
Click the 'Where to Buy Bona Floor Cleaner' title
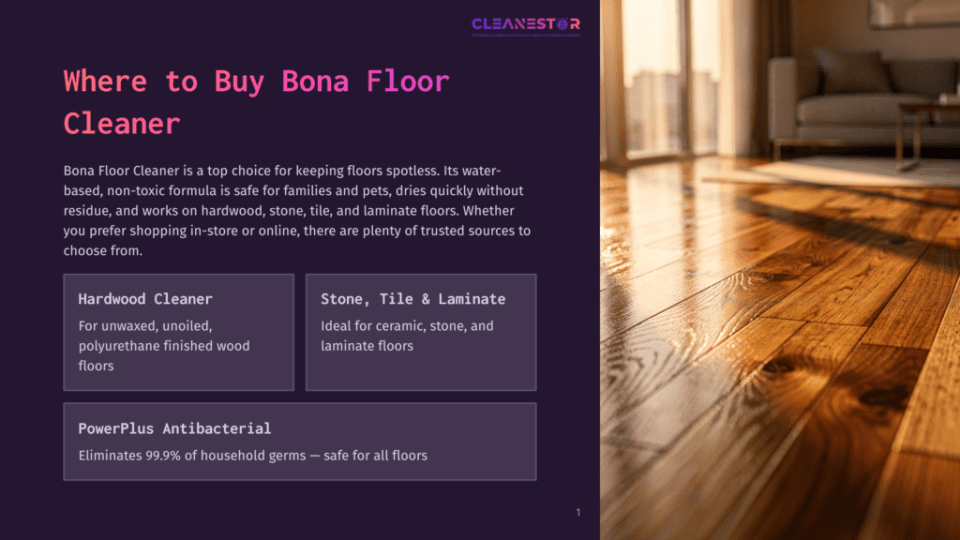(257, 102)
